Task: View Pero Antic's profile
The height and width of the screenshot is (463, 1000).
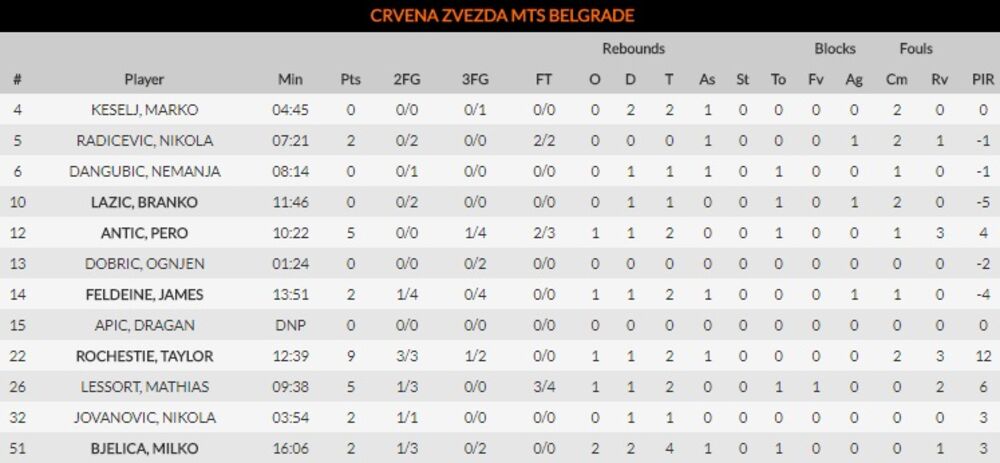Action: [145, 233]
